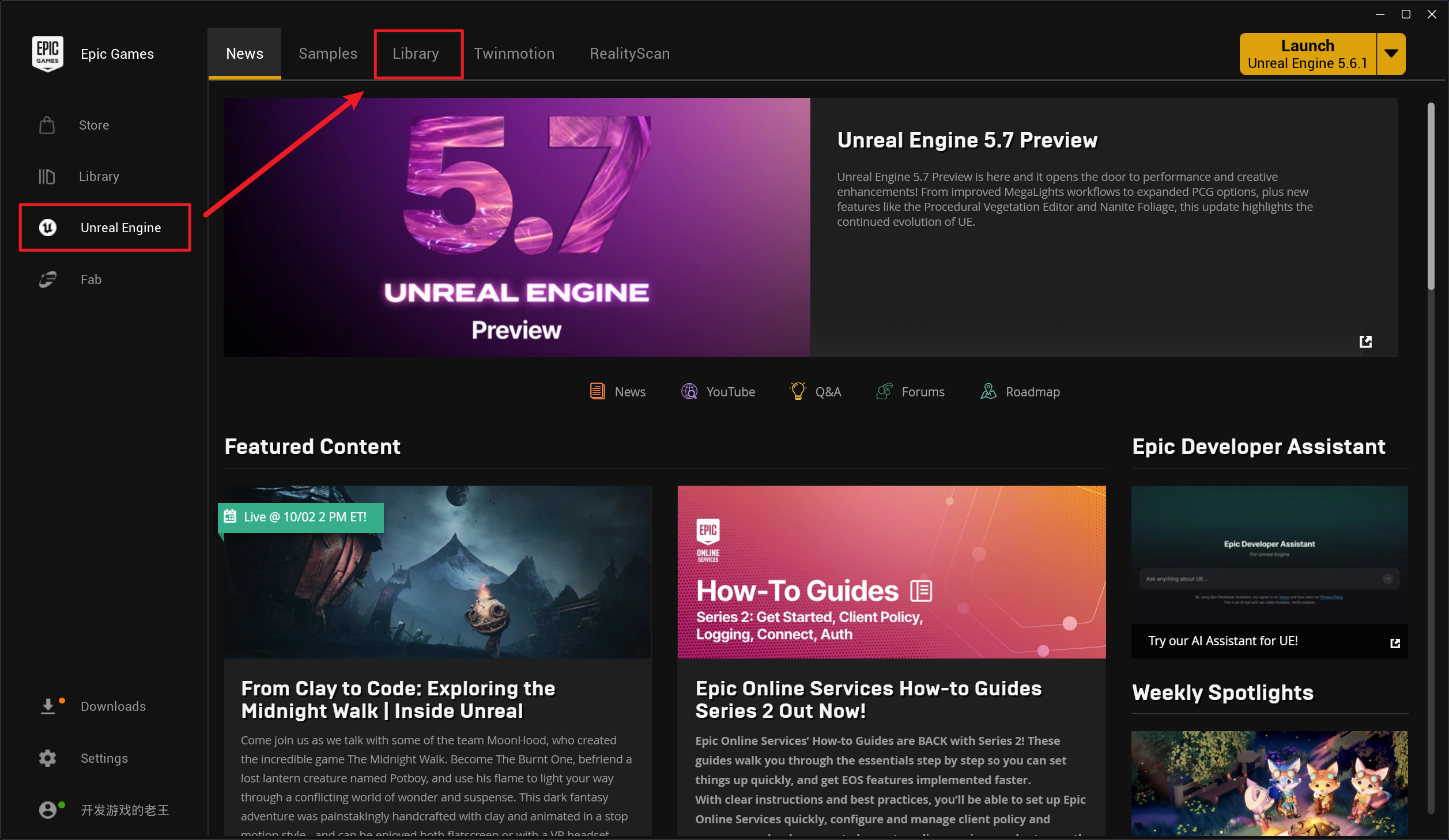Open the Fab marketplace icon

(x=48, y=279)
